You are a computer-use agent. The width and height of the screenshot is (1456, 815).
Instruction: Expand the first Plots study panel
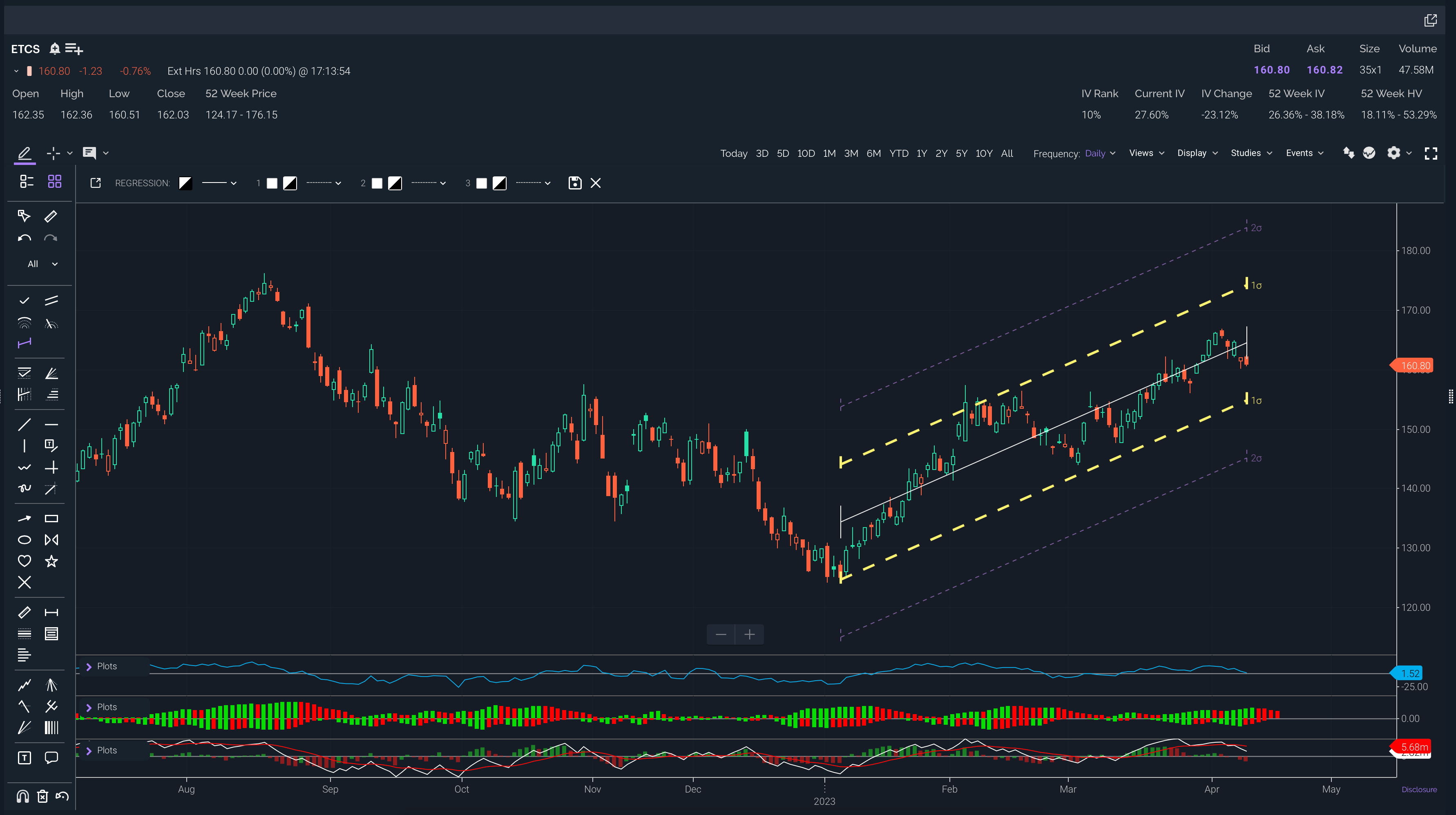(89, 666)
